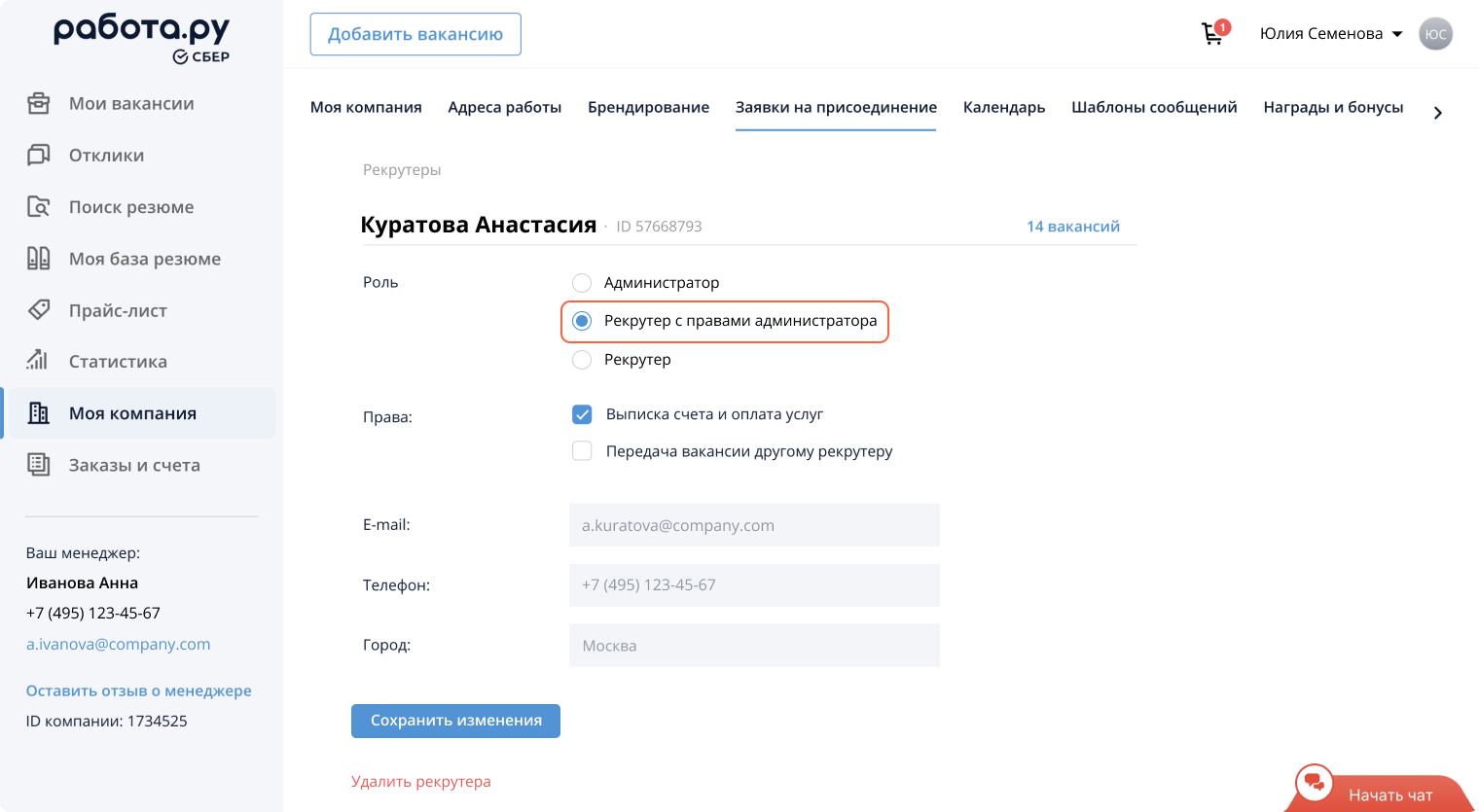Enable Передача вакансии другому рекрутеру checkbox

582,451
